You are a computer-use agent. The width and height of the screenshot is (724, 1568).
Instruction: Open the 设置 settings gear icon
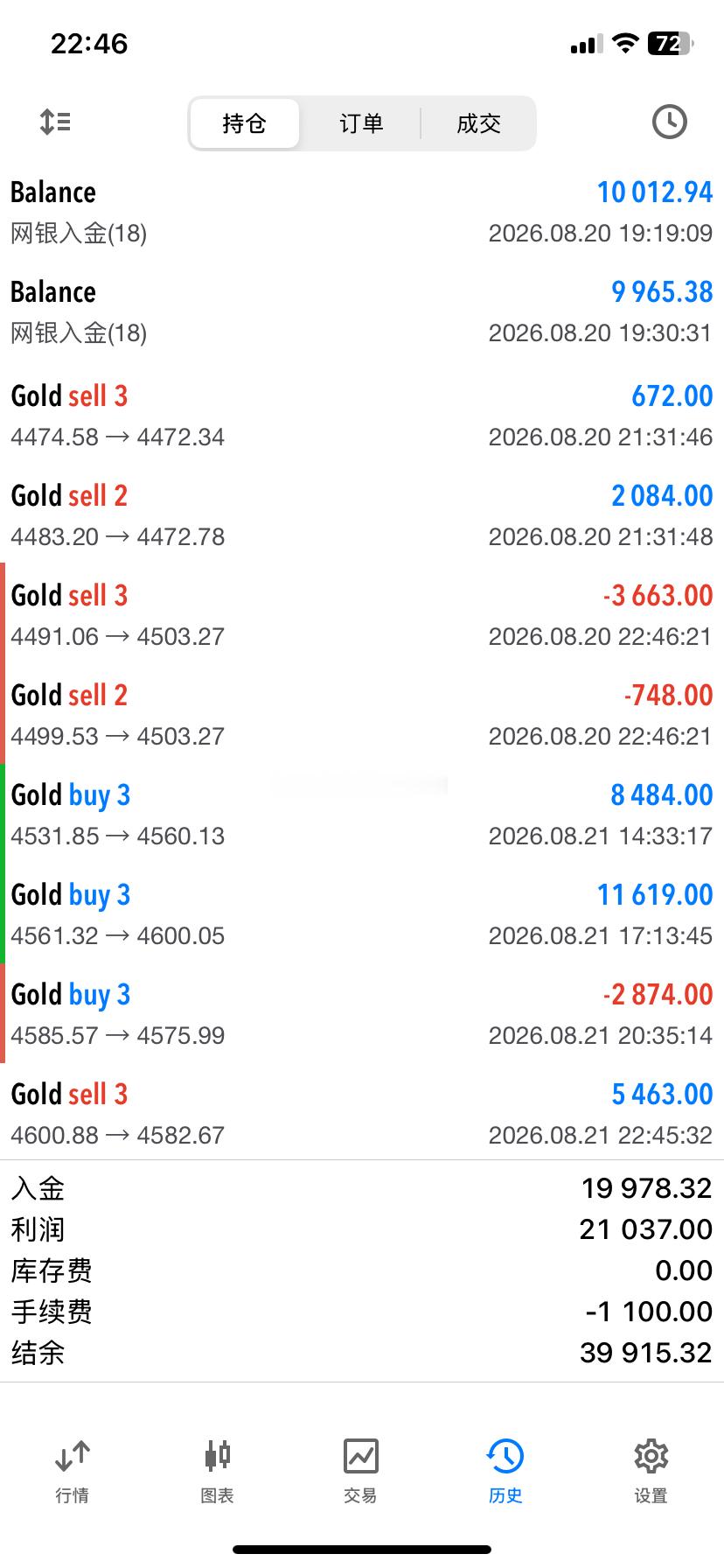point(651,1456)
